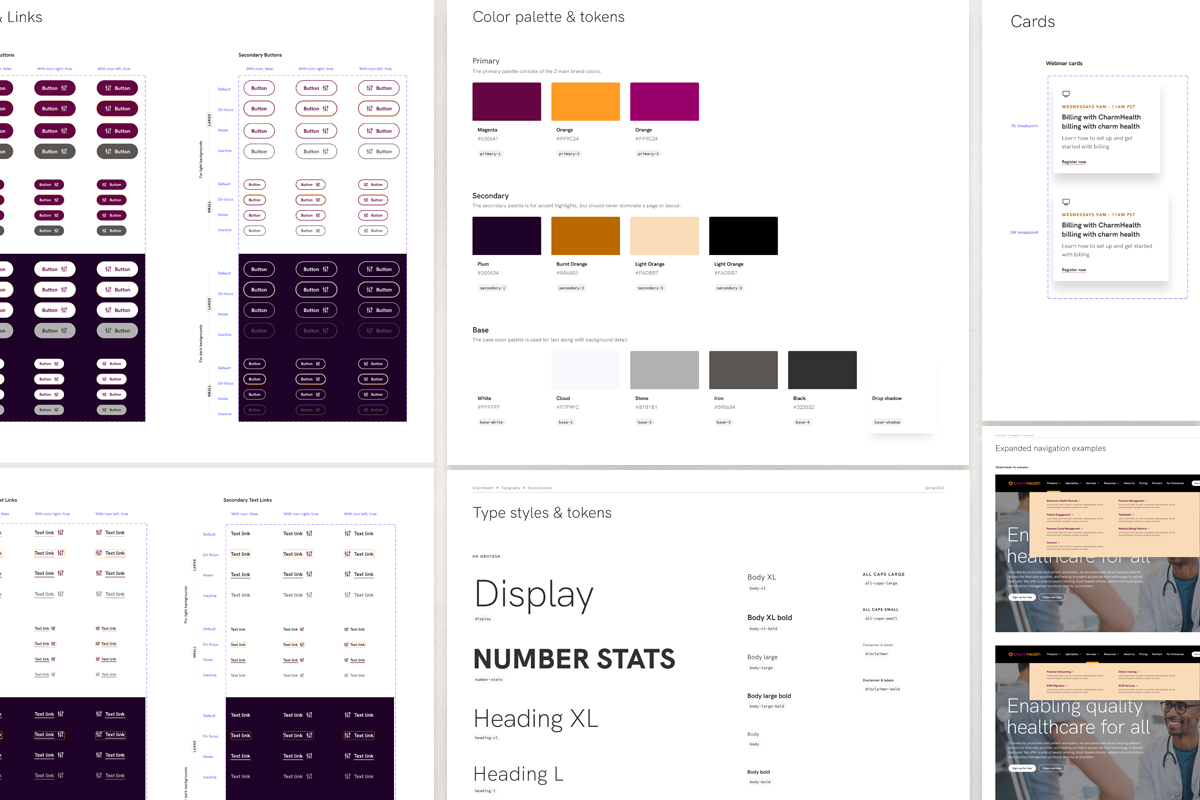Click the sliders icon next to a dark-background Text link
The width and height of the screenshot is (1200, 800).
[x=61, y=715]
